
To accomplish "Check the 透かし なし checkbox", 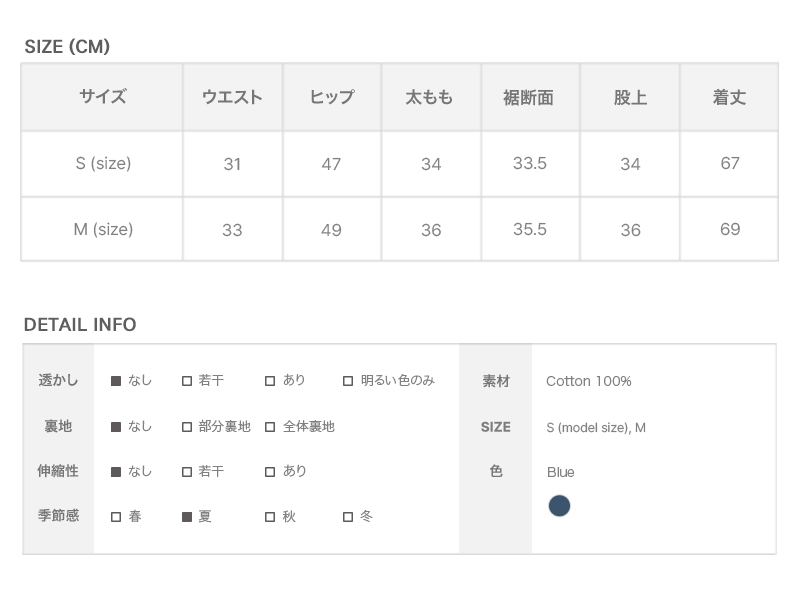I will click(116, 381).
